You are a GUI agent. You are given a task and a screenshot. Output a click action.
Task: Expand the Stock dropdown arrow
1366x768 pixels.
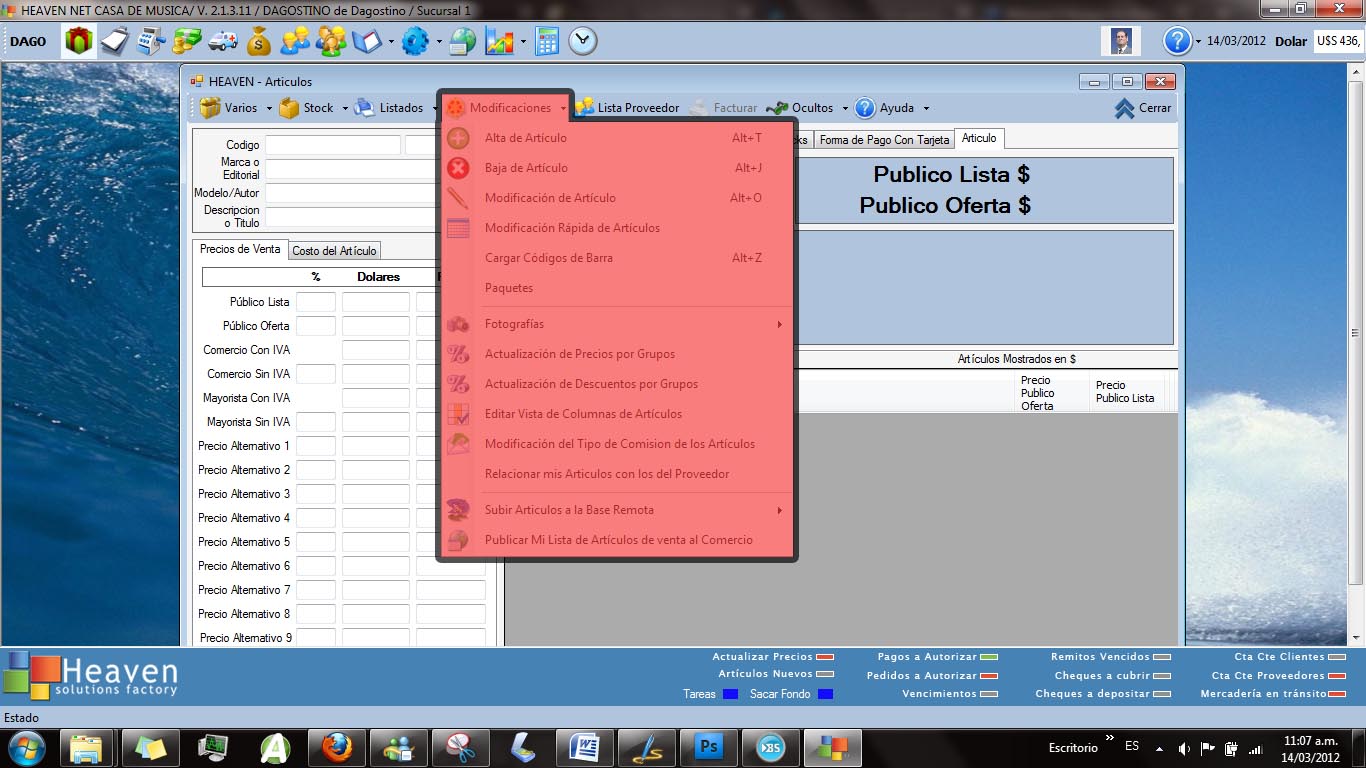(x=345, y=108)
